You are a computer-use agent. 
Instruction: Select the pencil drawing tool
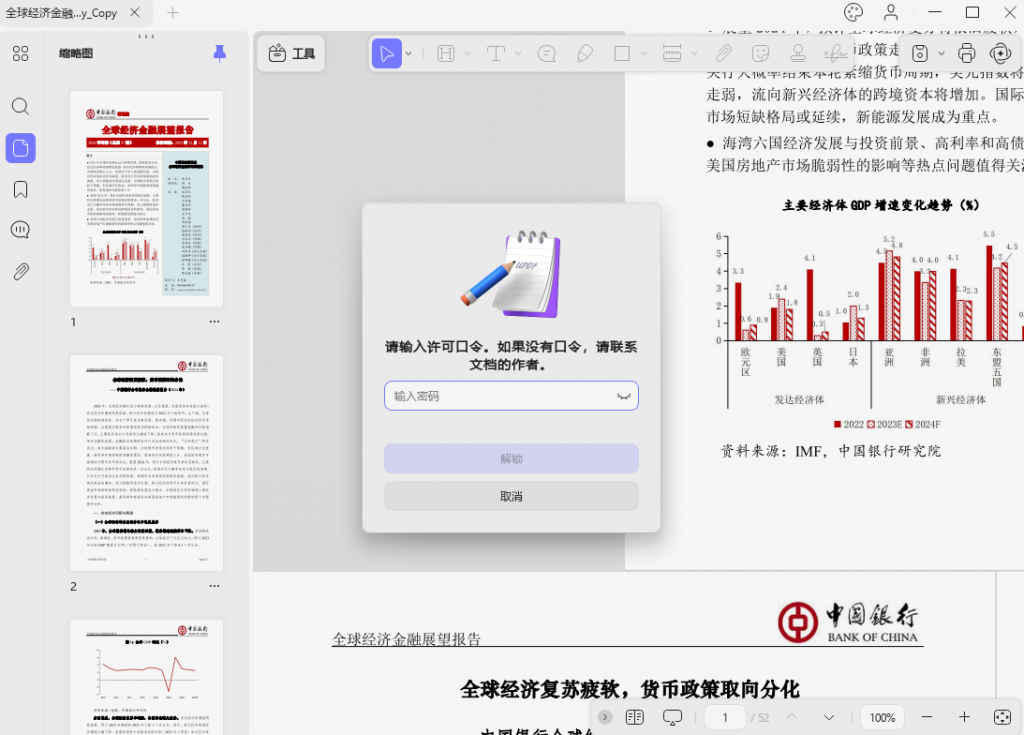point(584,53)
